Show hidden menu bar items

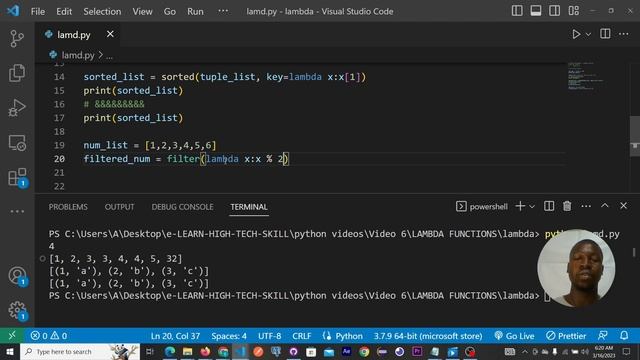coord(223,11)
